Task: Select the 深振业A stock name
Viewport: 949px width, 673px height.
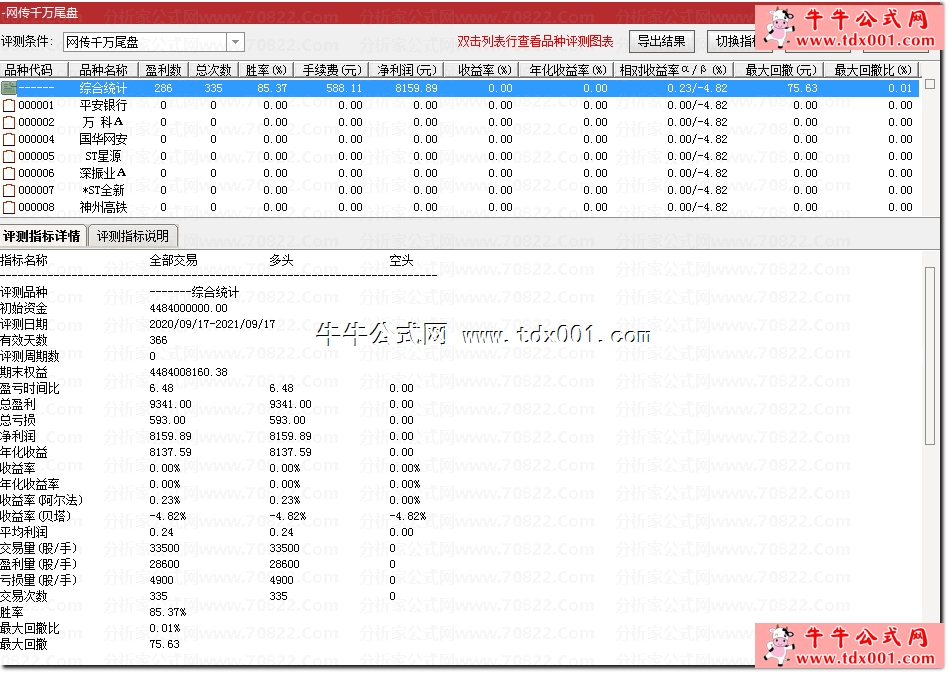Action: pyautogui.click(x=103, y=173)
